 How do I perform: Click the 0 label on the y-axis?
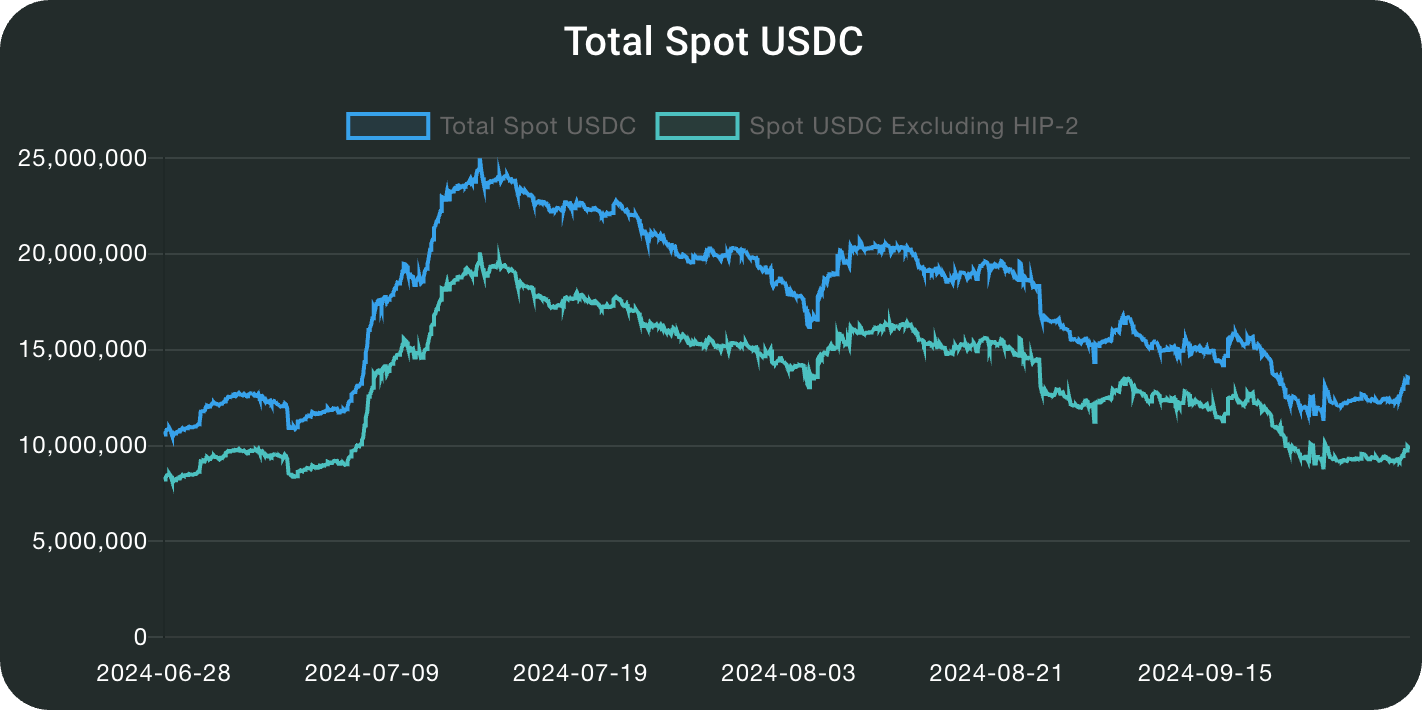click(140, 637)
